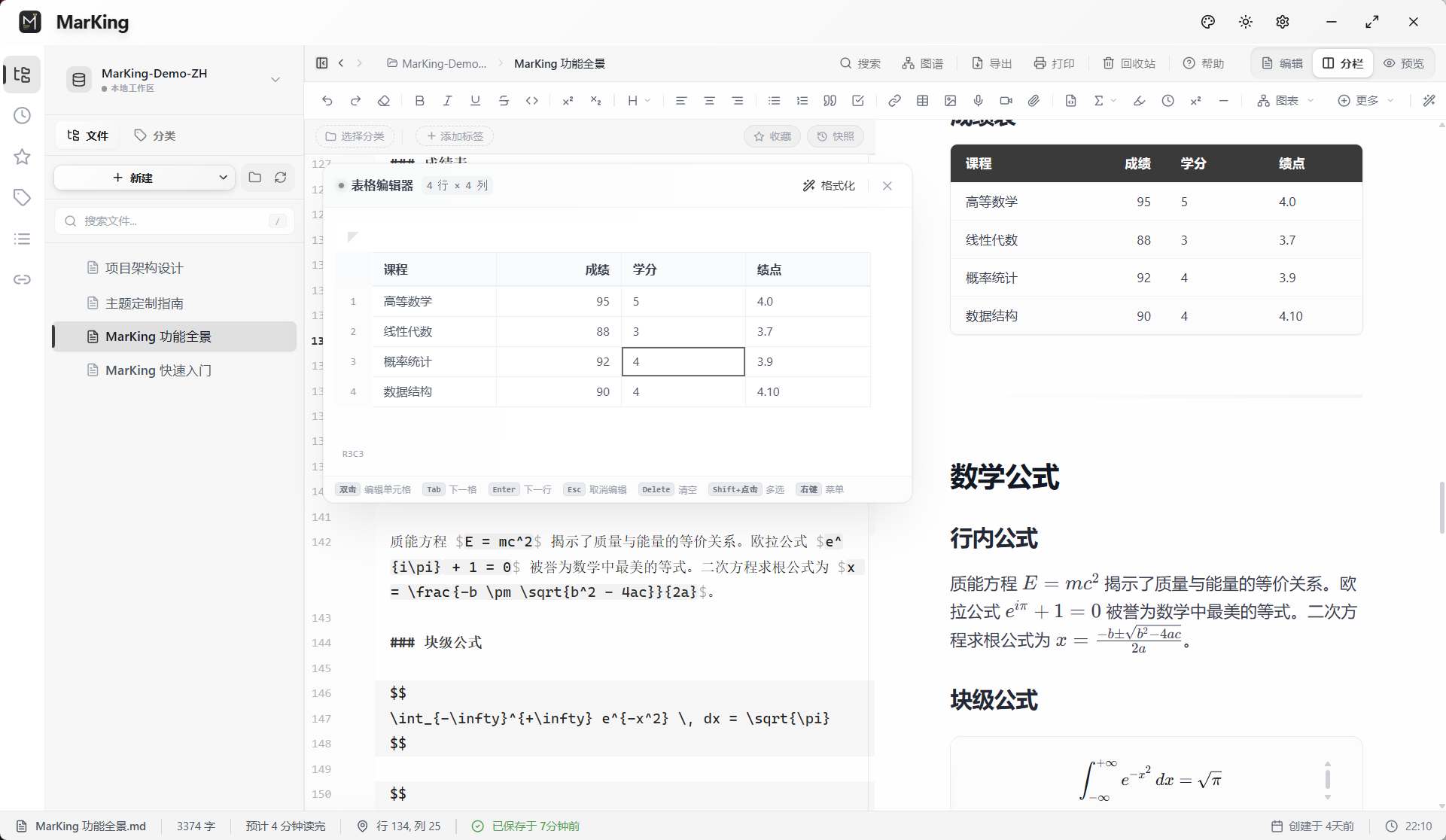
Task: Focus the 搜索文件 search input
Action: click(x=175, y=221)
